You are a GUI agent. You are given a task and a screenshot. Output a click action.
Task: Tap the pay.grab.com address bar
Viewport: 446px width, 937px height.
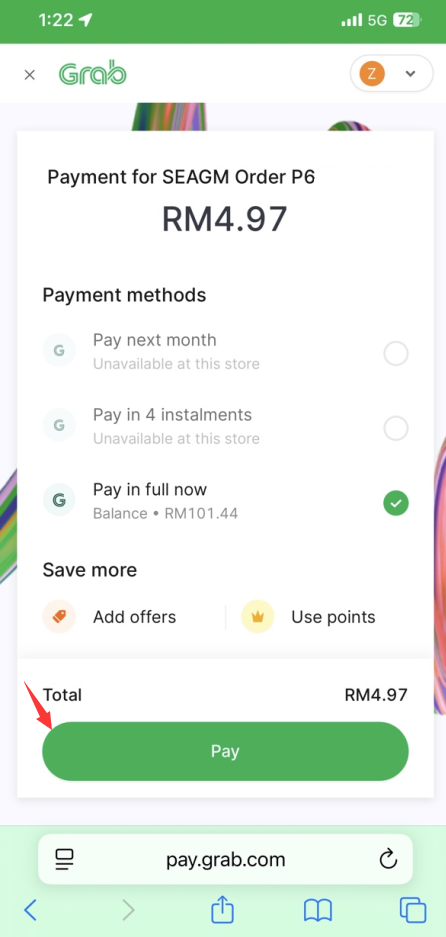pos(225,859)
